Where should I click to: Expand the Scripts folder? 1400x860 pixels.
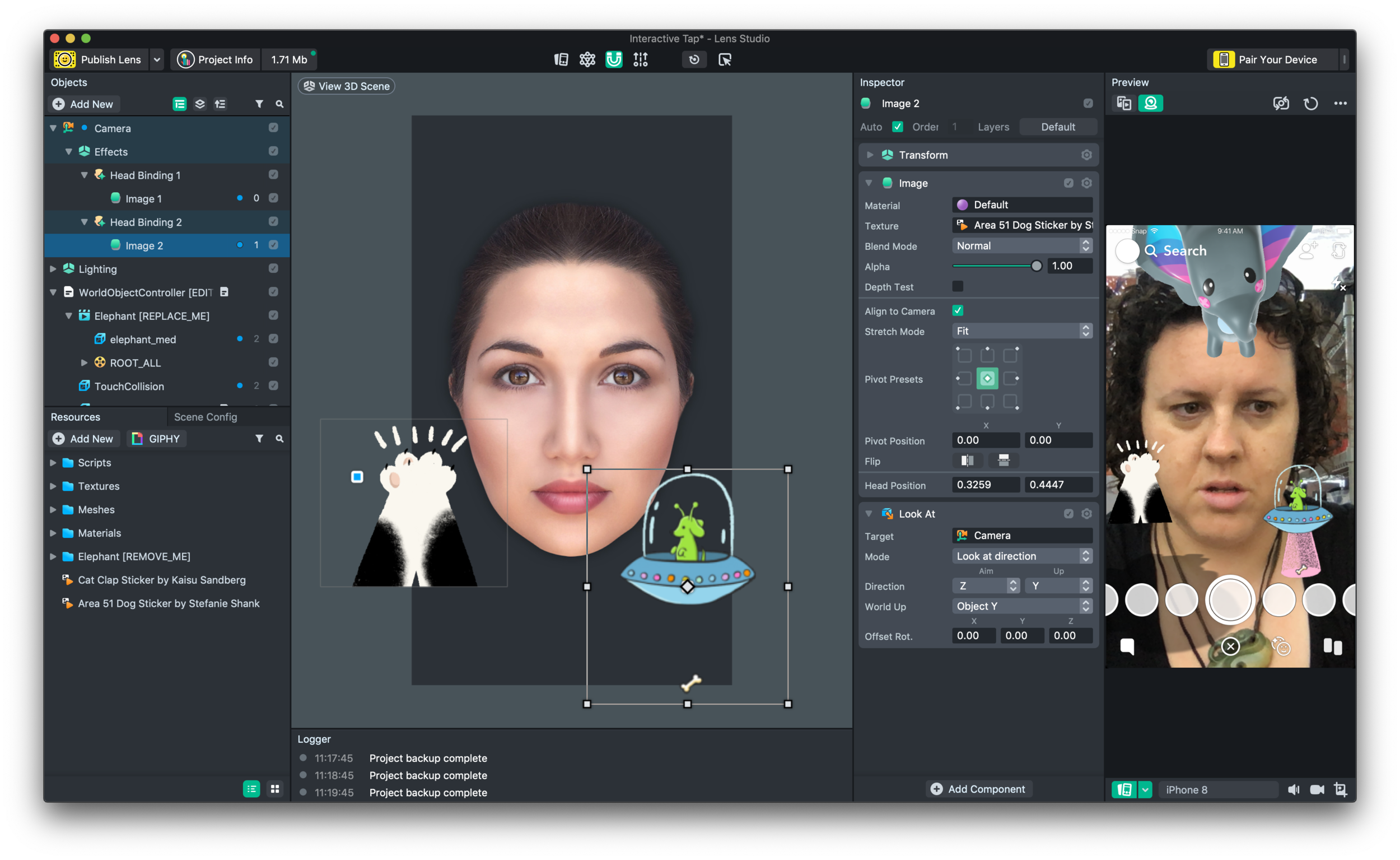[53, 462]
